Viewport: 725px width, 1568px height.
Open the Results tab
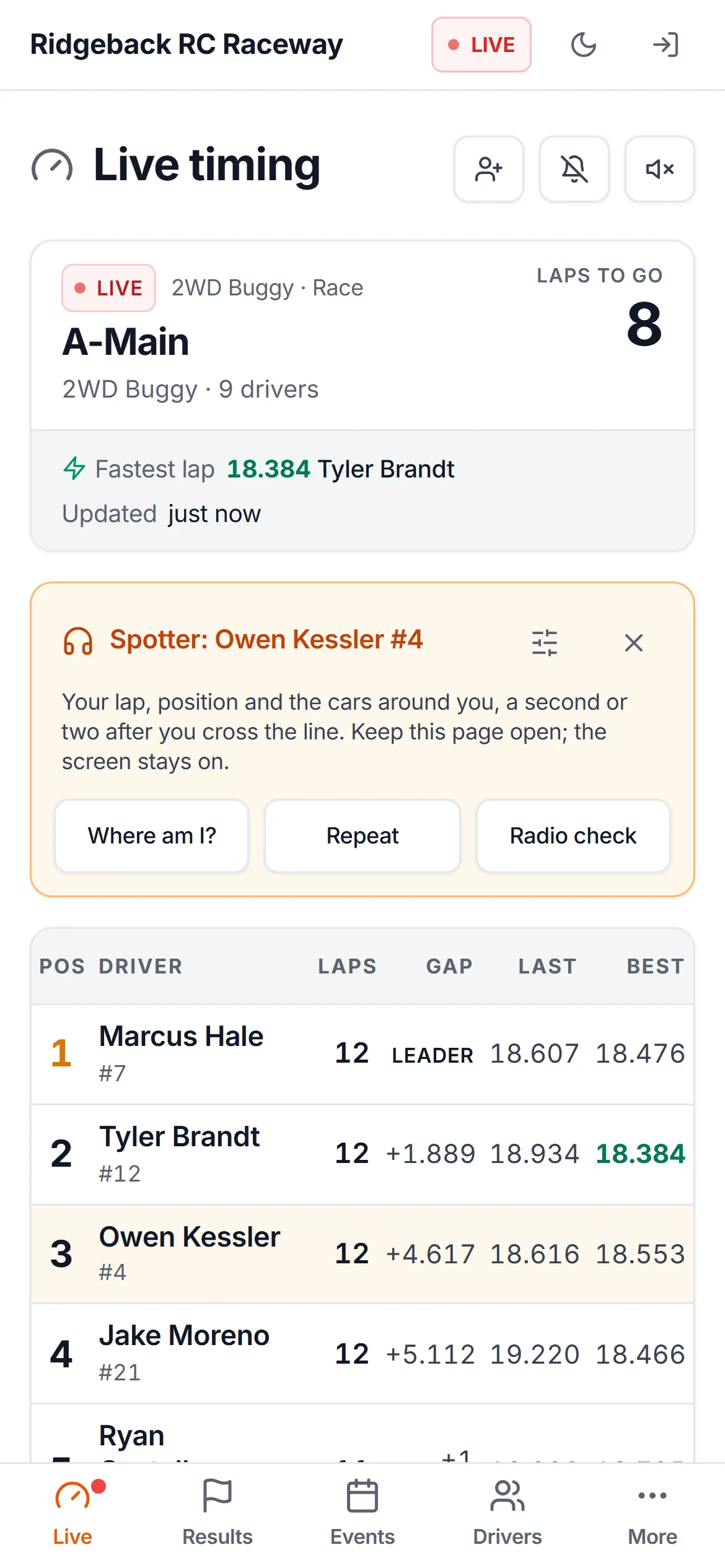[x=217, y=1514]
